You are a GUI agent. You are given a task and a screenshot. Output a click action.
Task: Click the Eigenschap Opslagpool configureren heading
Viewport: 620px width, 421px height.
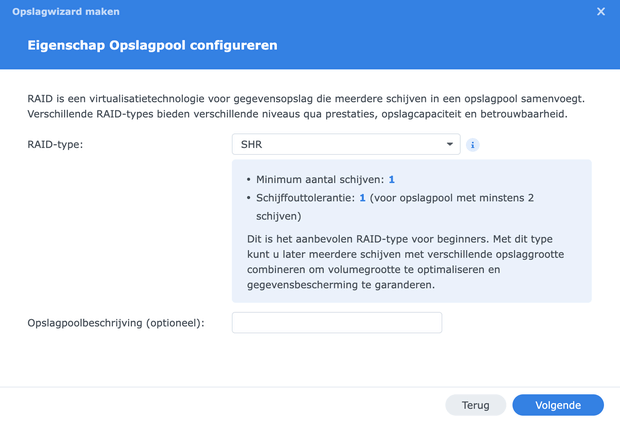tap(152, 46)
